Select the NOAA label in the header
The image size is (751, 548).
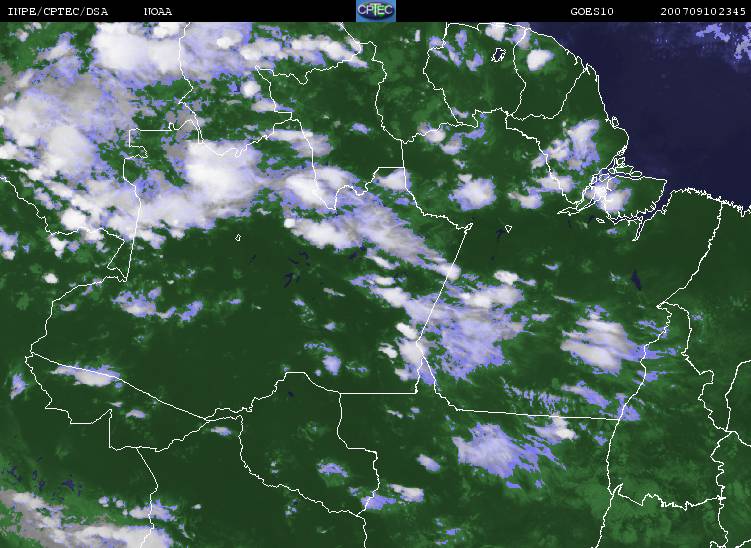(x=158, y=11)
